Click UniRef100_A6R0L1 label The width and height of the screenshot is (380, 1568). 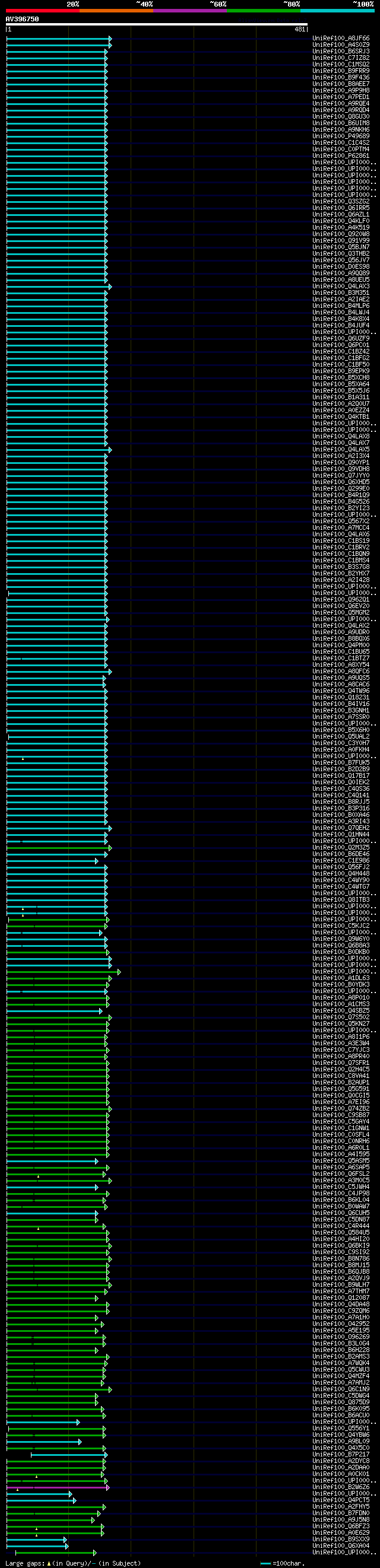[x=341, y=1148]
